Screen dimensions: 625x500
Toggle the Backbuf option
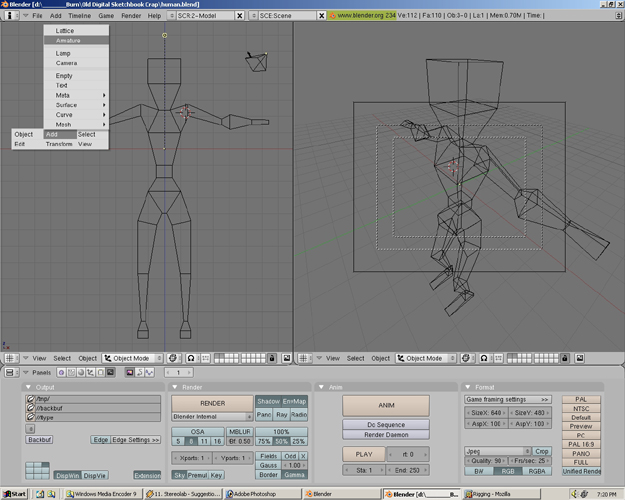39,439
